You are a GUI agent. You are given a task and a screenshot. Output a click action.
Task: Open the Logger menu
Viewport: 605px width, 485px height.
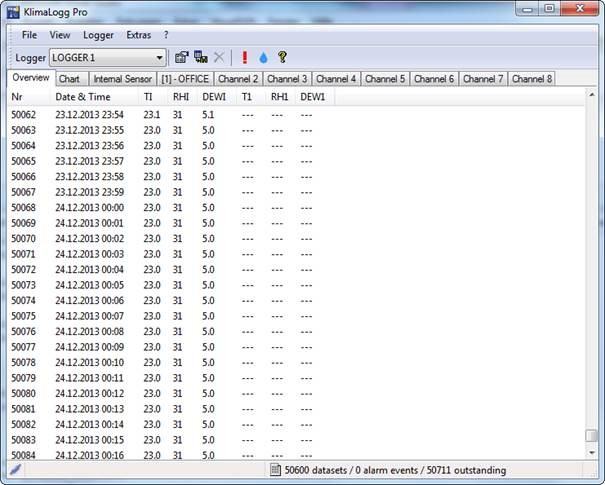point(98,35)
